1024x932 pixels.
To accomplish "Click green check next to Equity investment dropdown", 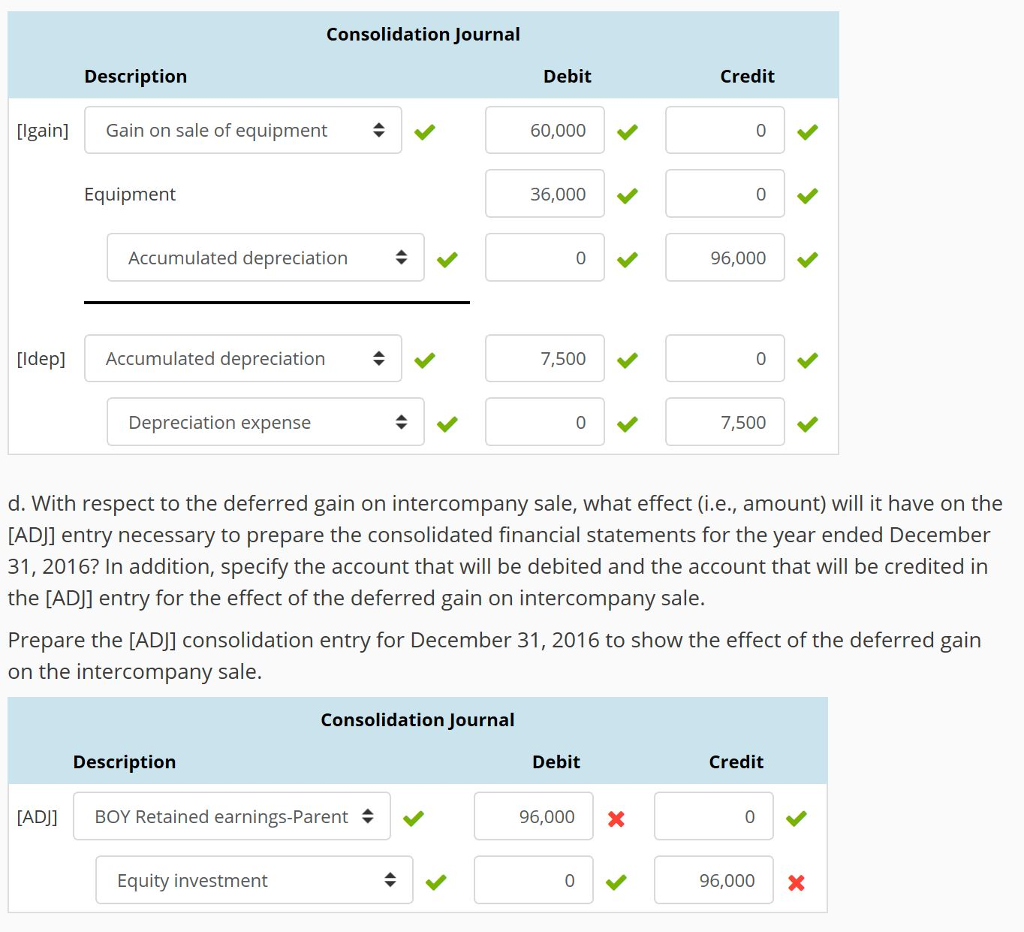I will (x=435, y=880).
